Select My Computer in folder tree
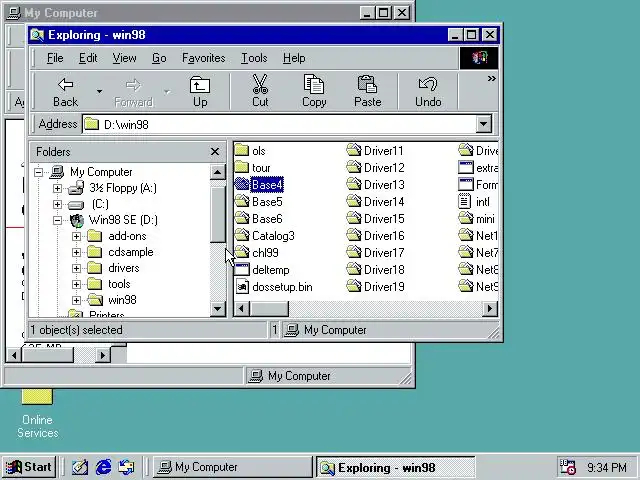Viewport: 640px width, 480px height. tap(101, 172)
